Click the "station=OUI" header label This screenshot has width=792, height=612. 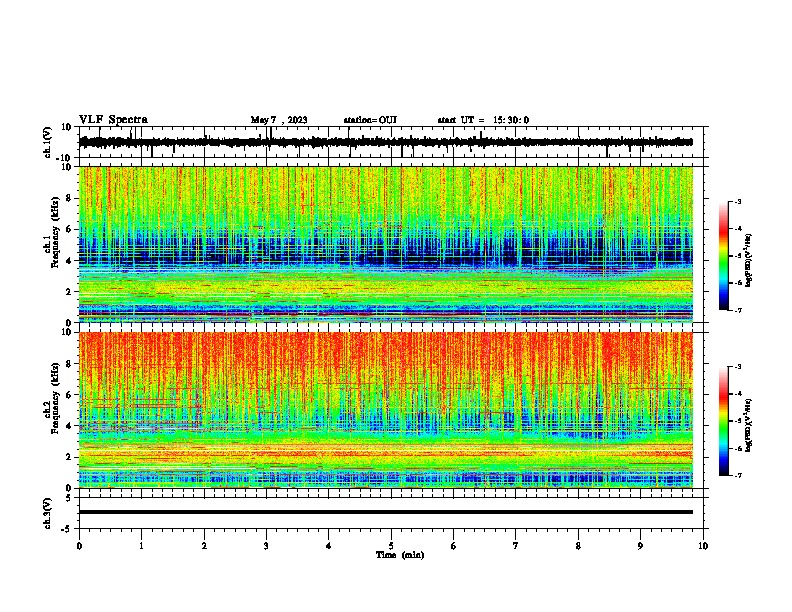tap(370, 120)
